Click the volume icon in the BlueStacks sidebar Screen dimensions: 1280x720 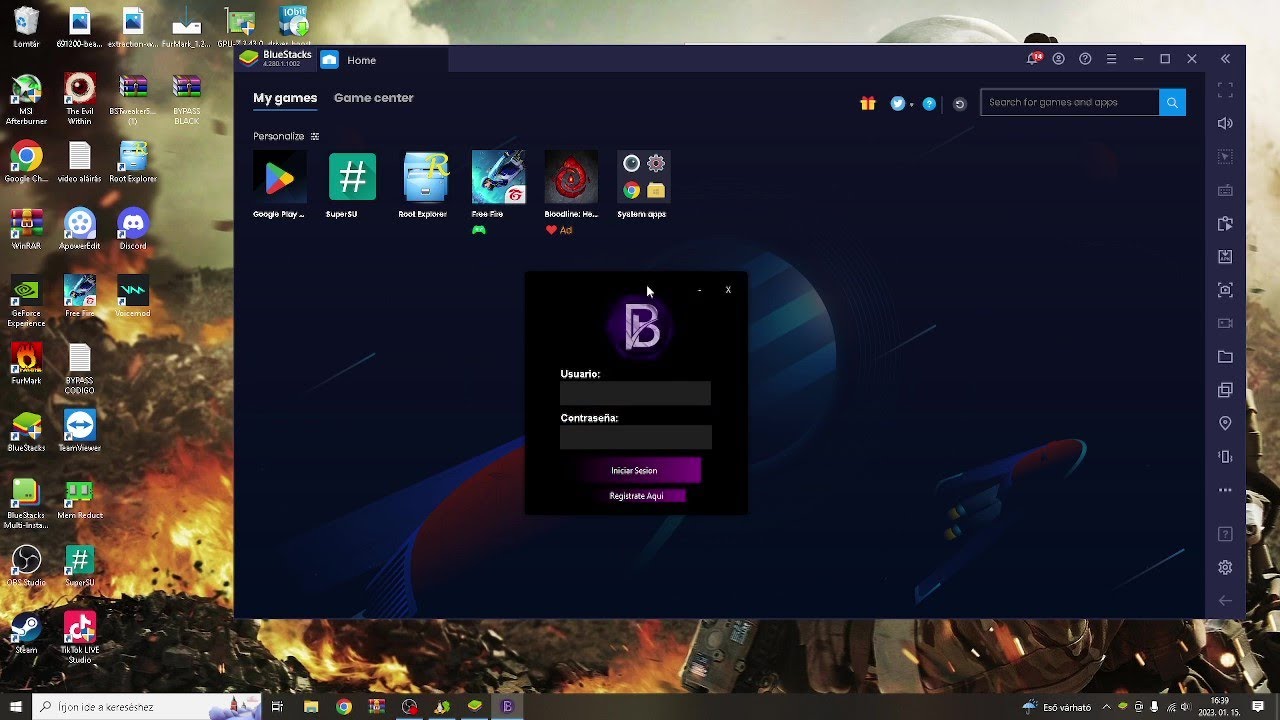point(1225,123)
